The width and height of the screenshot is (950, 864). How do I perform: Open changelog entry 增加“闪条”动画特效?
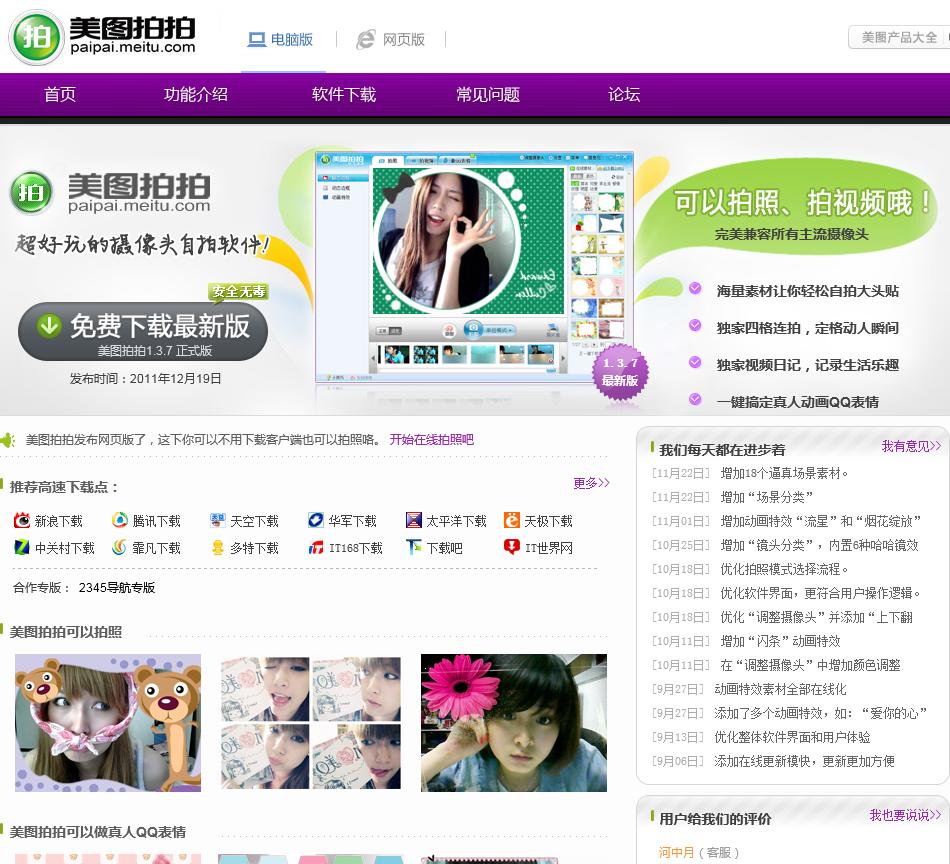780,641
